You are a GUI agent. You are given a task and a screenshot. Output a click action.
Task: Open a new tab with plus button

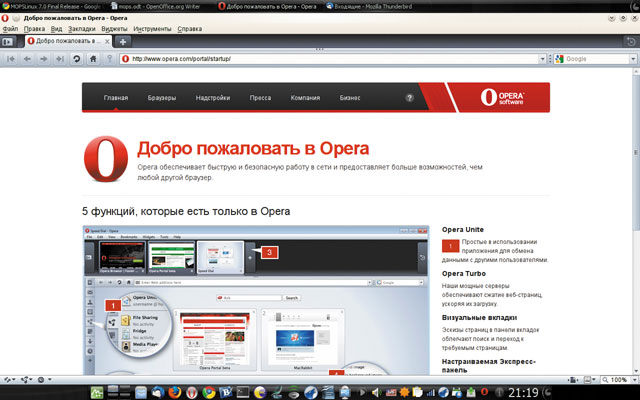[122, 42]
